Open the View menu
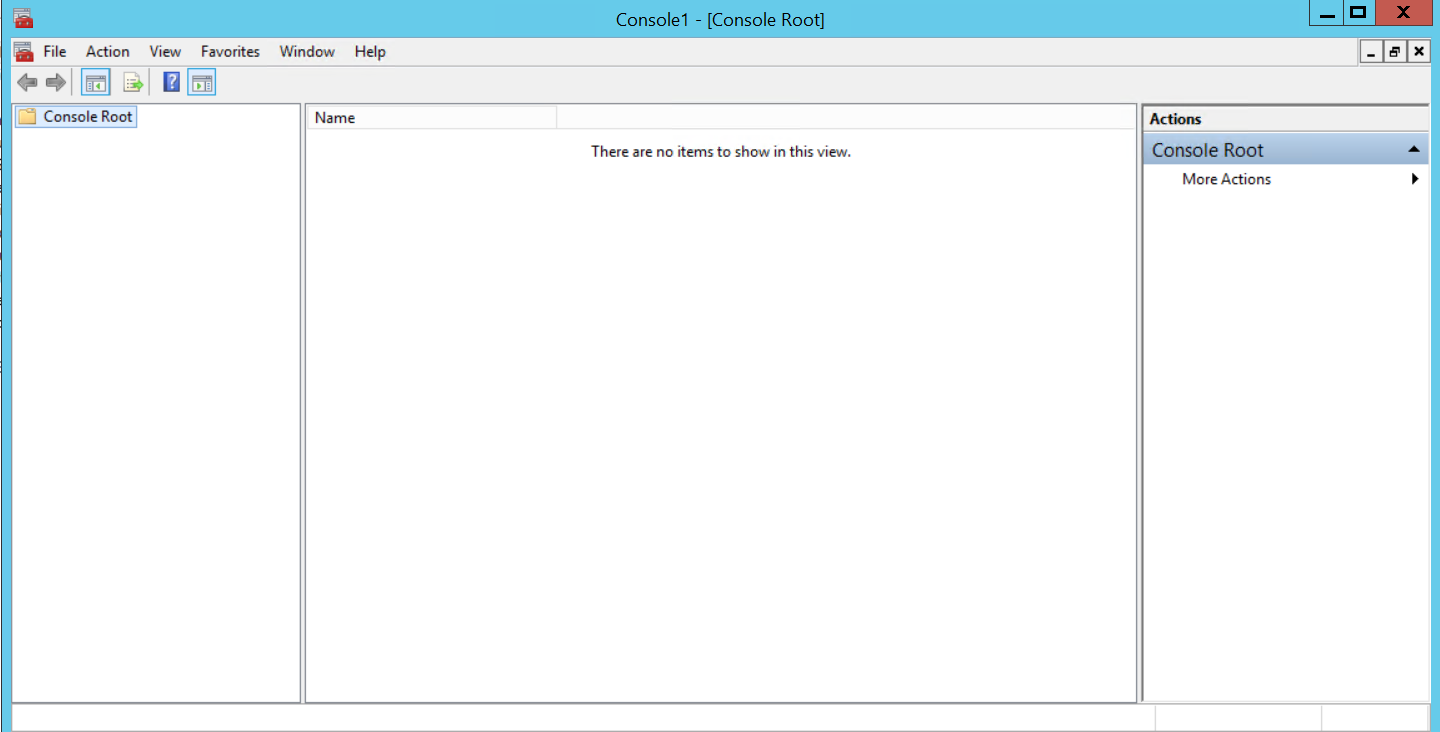Viewport: 1440px width, 732px height. click(x=165, y=51)
